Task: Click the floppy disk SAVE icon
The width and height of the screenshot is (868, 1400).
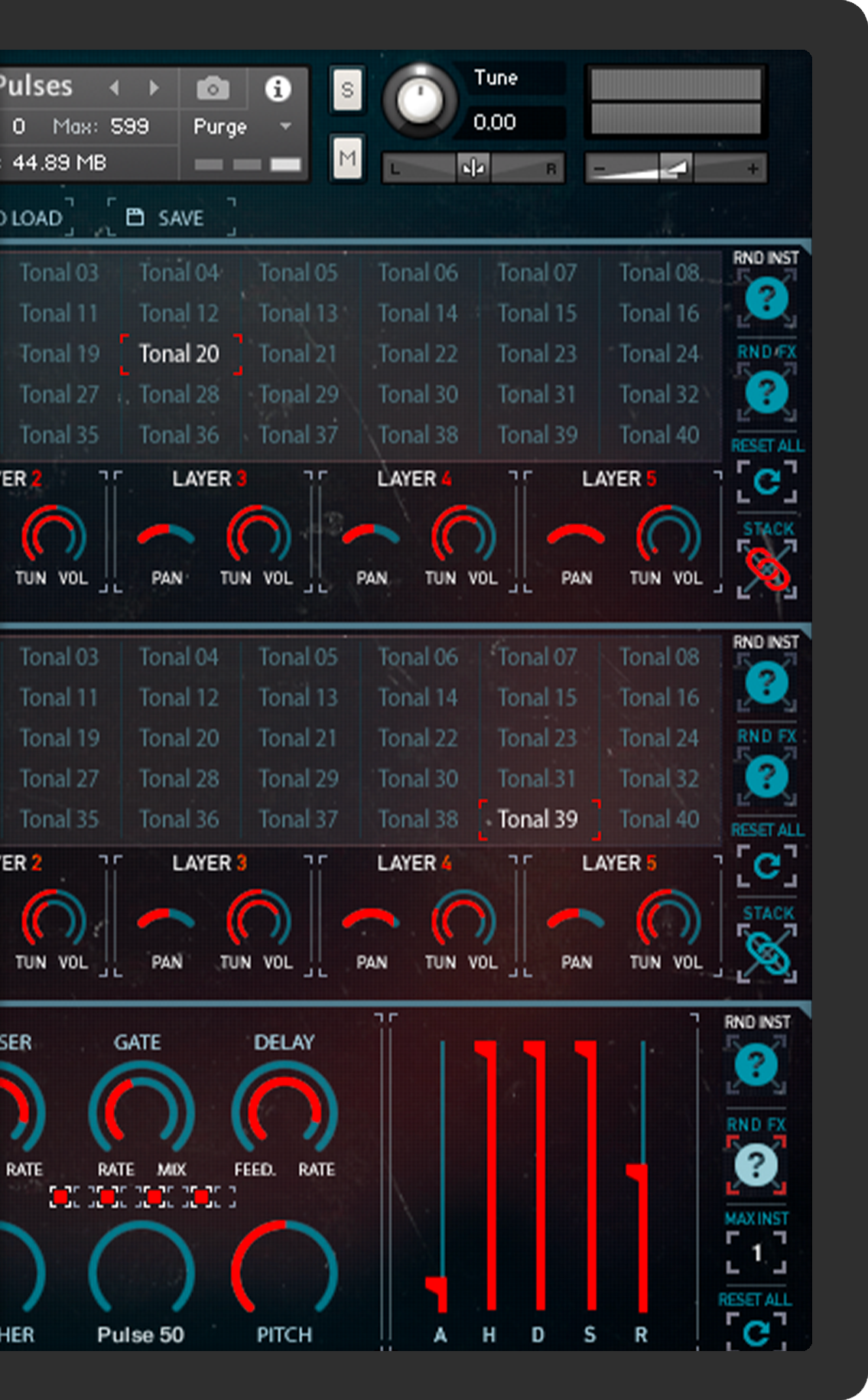Action: [x=135, y=217]
